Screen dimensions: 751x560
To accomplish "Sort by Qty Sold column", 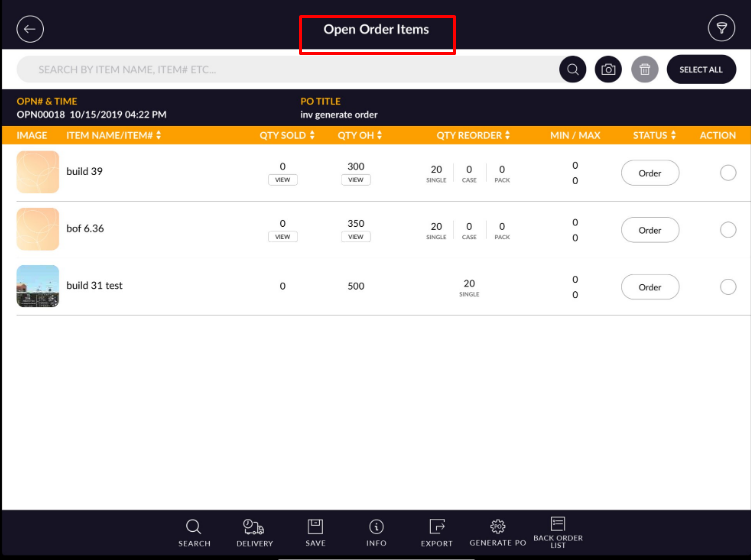I will (287, 135).
